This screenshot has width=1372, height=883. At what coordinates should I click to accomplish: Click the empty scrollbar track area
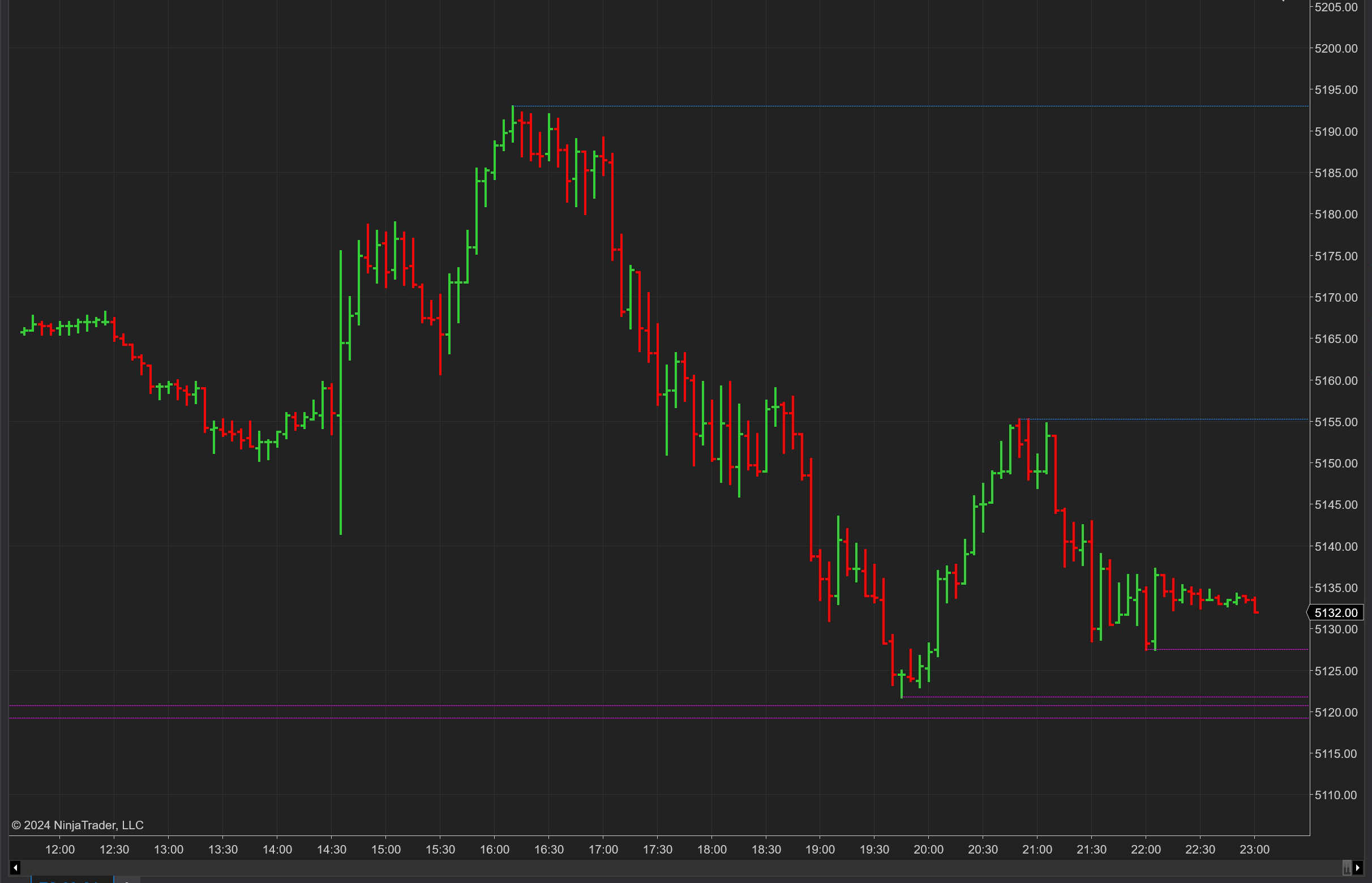pos(688,868)
